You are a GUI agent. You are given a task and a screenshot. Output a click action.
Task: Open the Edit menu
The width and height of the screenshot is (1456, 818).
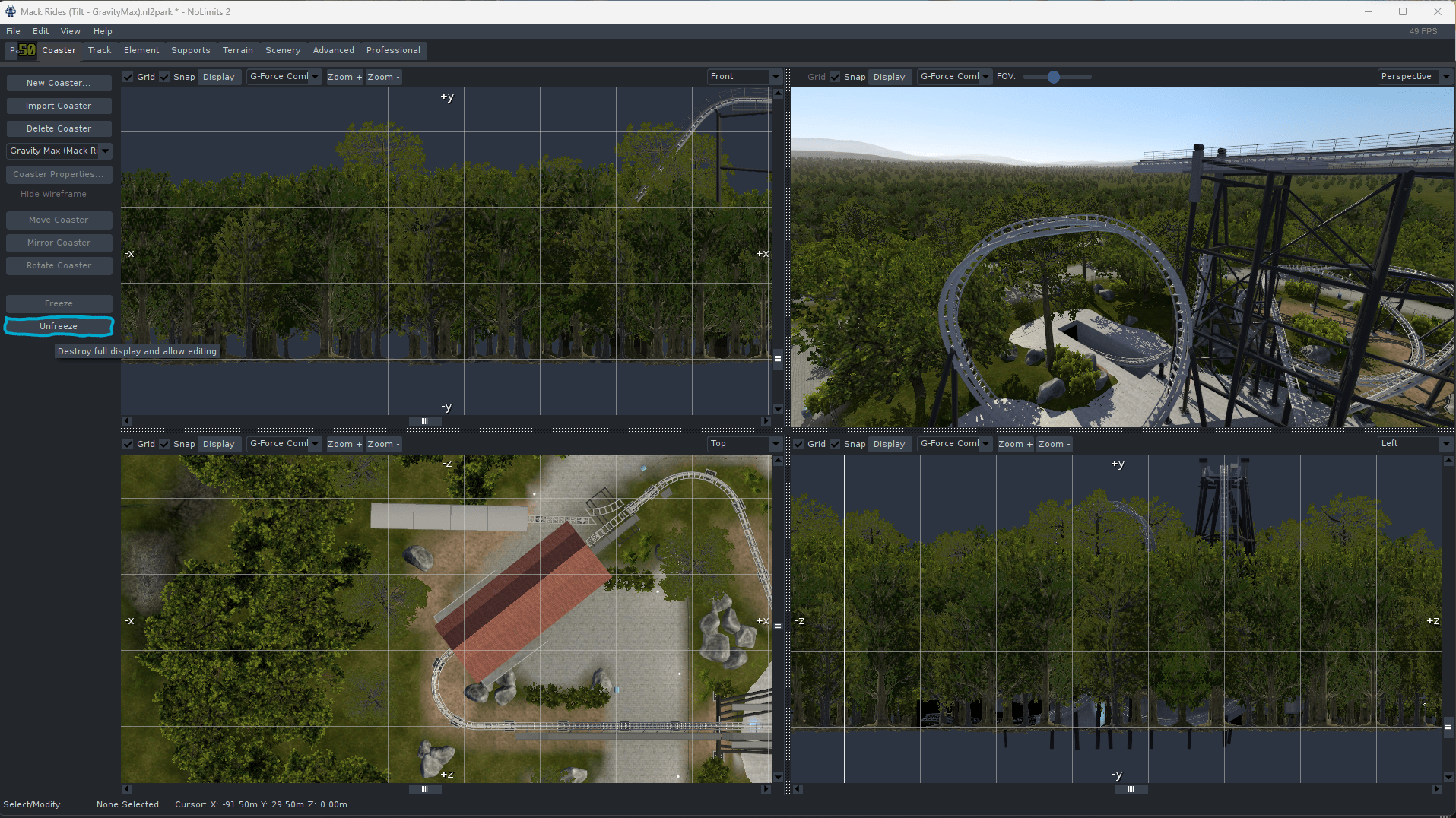40,31
